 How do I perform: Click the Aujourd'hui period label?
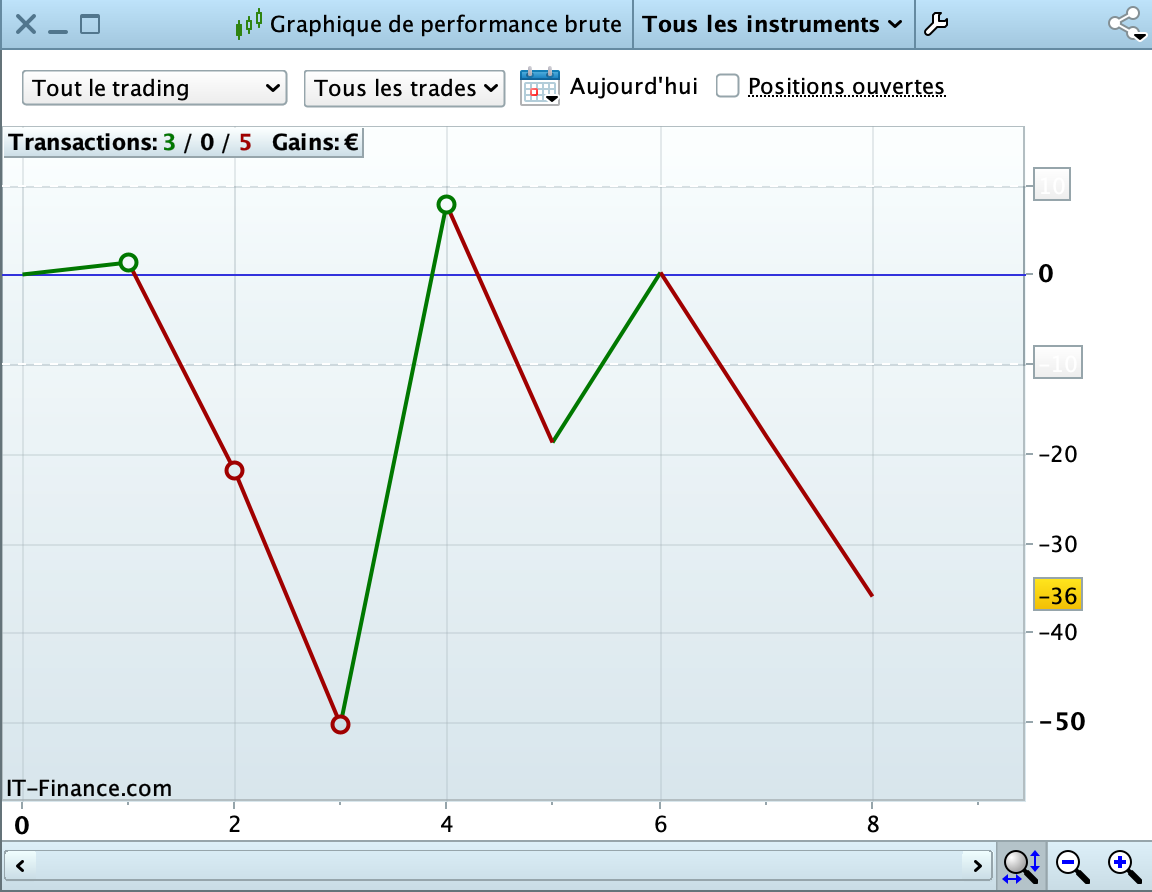tap(633, 87)
